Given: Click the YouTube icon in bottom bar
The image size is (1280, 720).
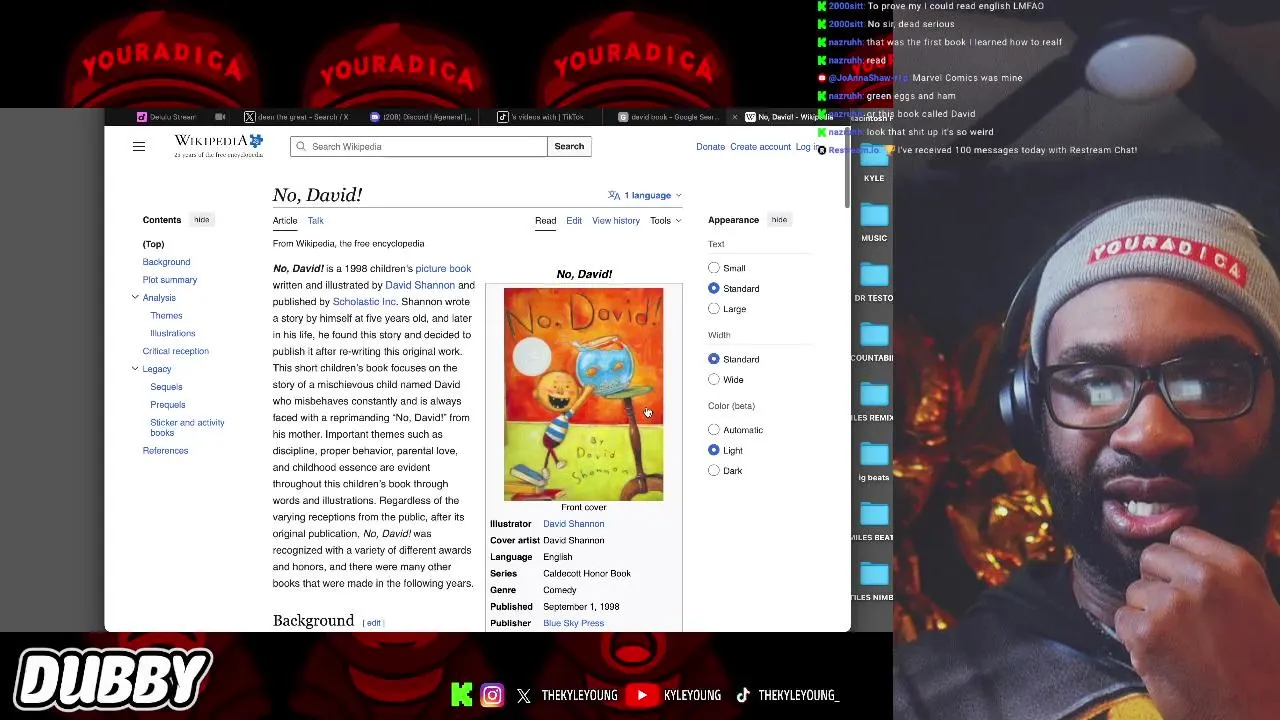Looking at the screenshot, I should point(641,695).
